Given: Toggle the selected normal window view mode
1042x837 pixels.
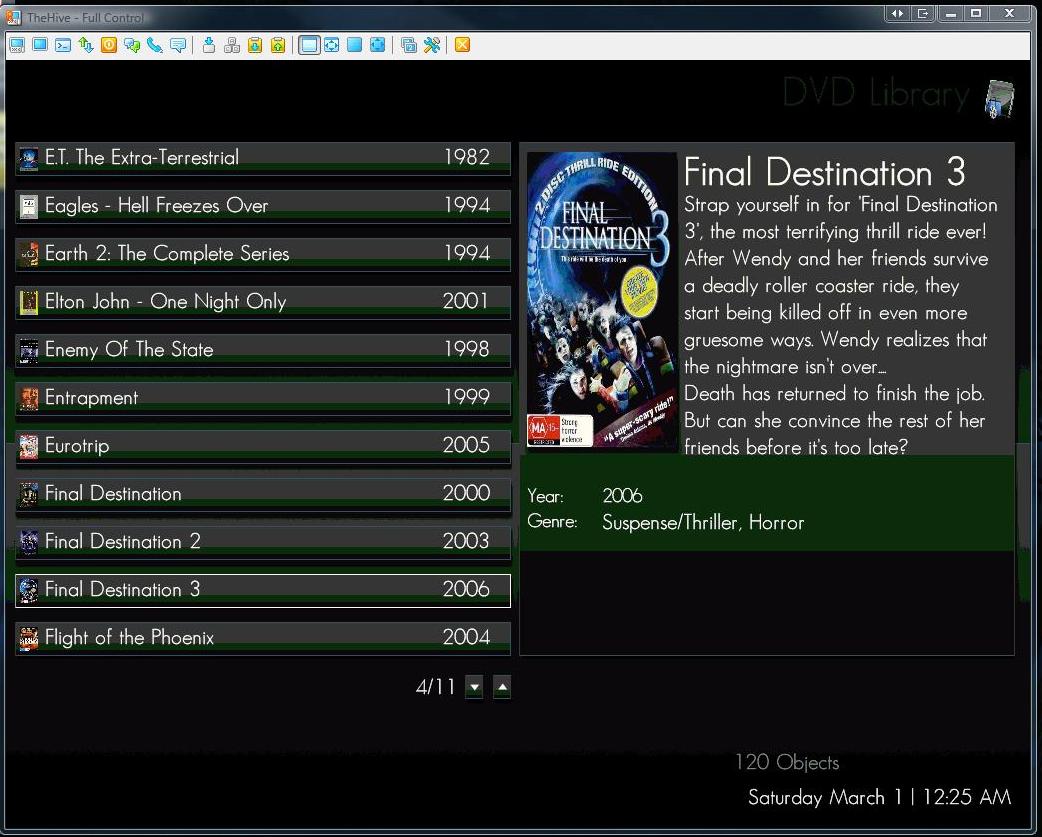Looking at the screenshot, I should coord(309,45).
